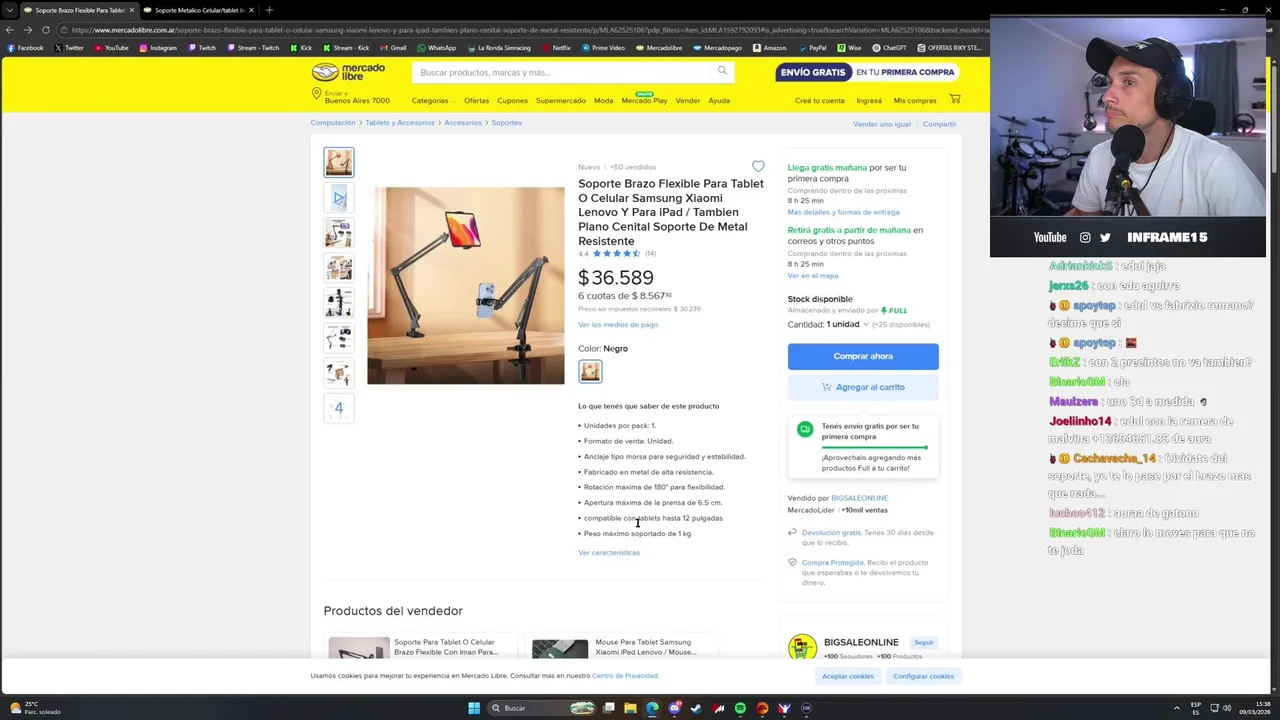Open Microsoft Edge from taskbar

pyautogui.click(x=652, y=708)
